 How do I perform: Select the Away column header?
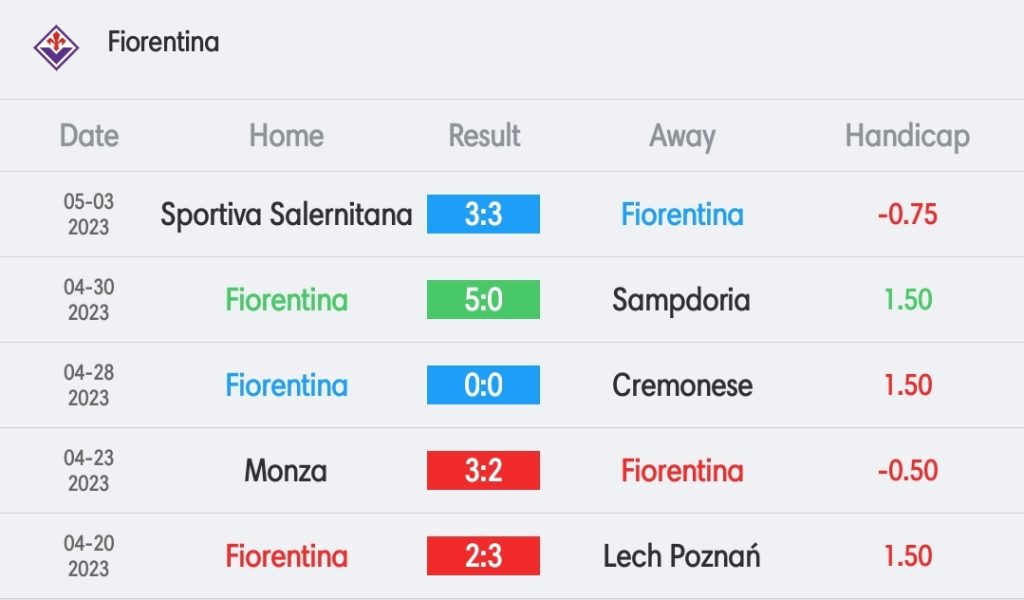[x=682, y=137]
